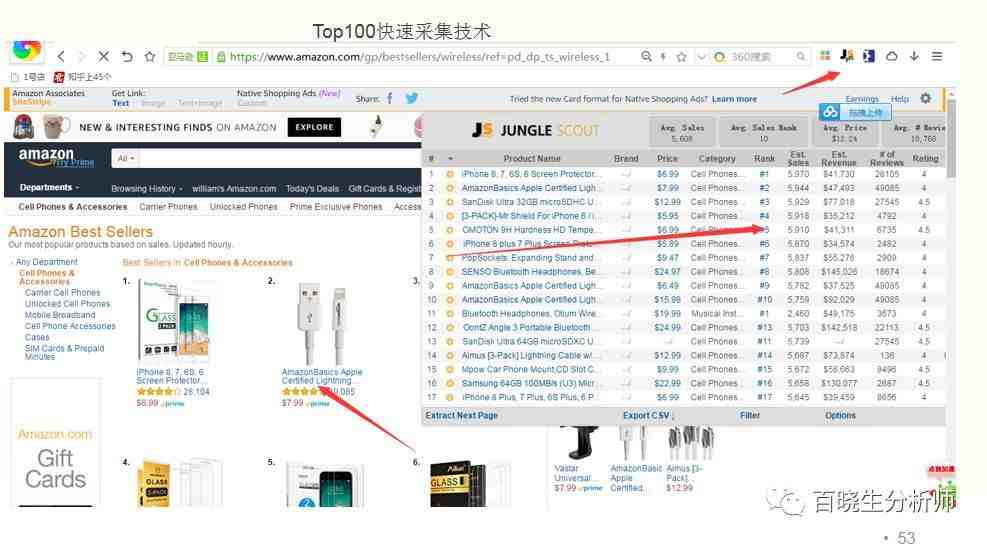Open the downloads arrow icon
Image resolution: width=987 pixels, height=544 pixels.
(914, 56)
